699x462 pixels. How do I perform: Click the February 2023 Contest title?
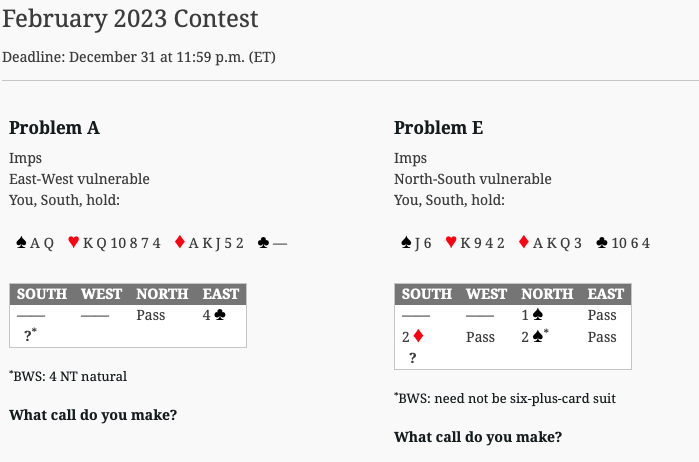pyautogui.click(x=130, y=19)
